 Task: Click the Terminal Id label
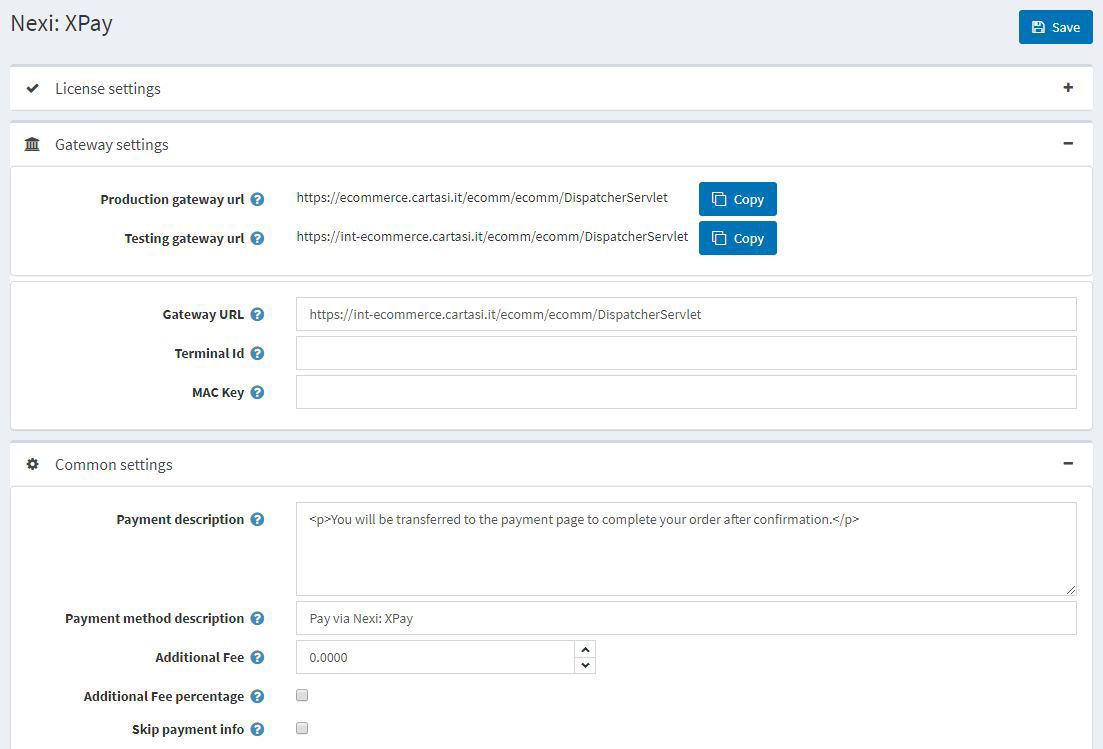209,354
